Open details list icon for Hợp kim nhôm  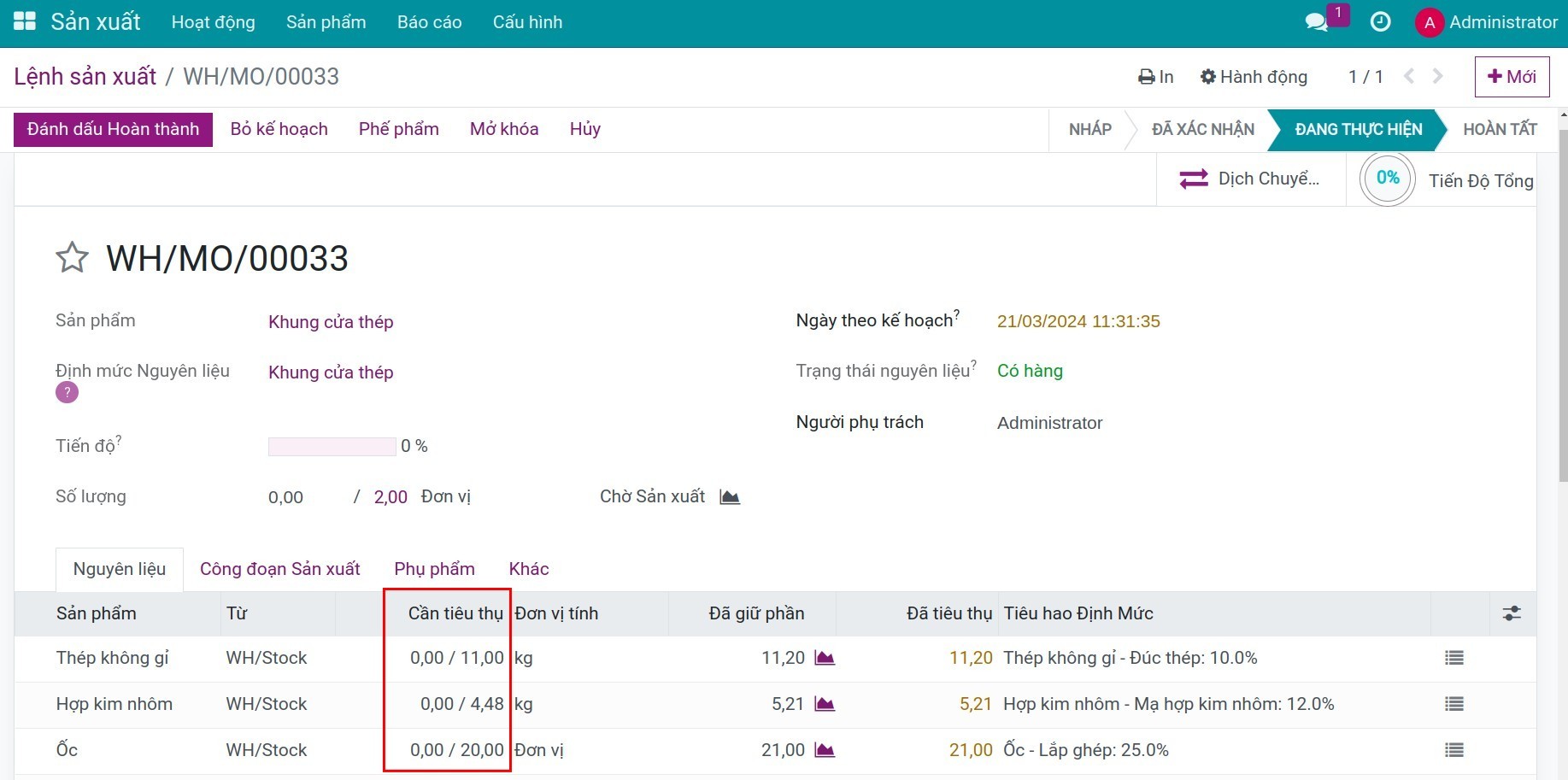(x=1454, y=704)
